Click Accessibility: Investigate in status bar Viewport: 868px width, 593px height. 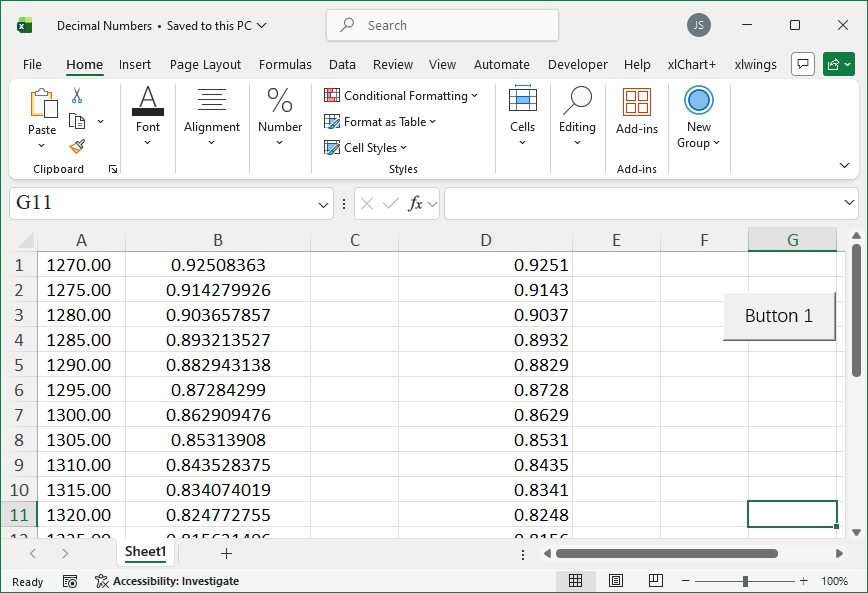pyautogui.click(x=167, y=581)
